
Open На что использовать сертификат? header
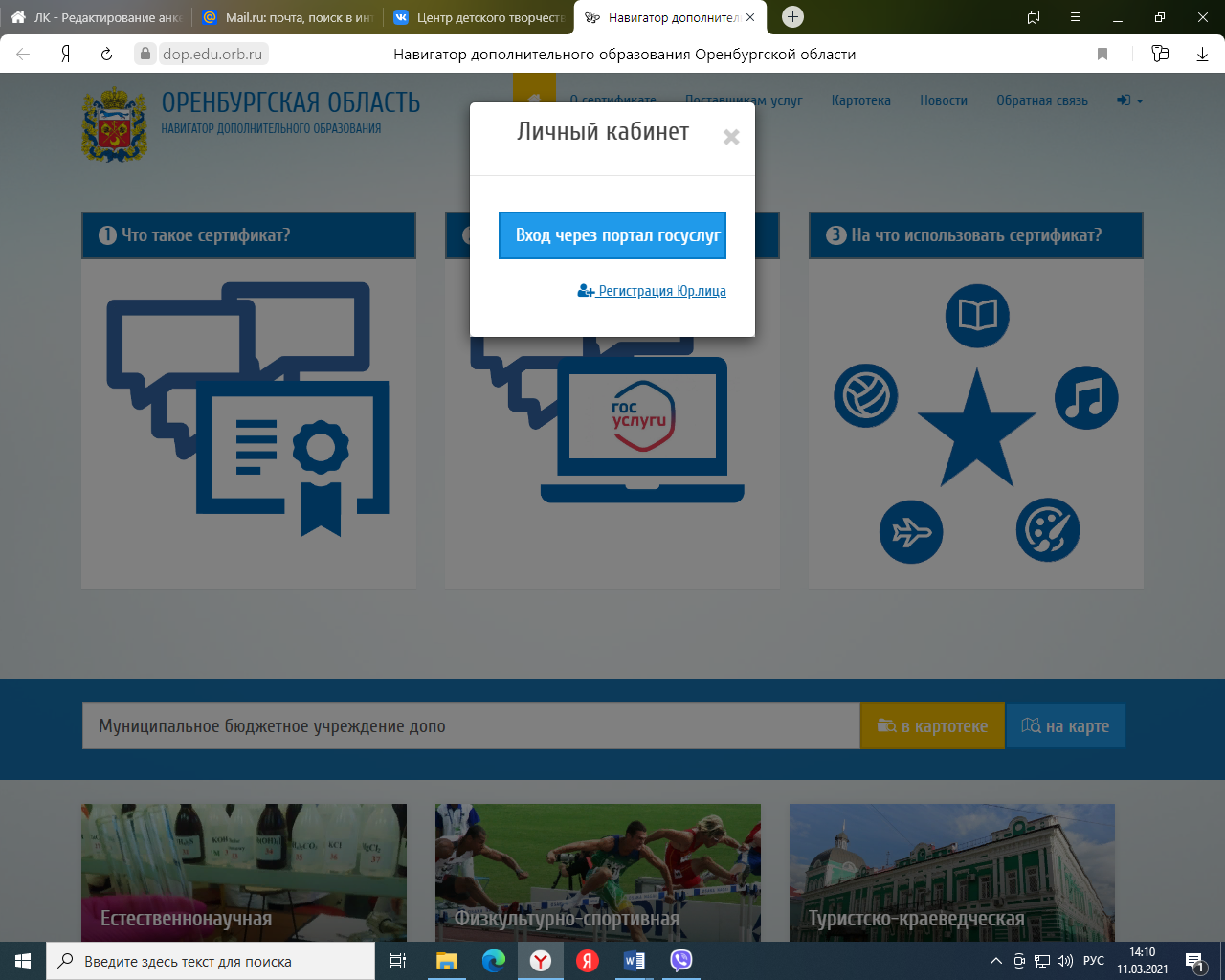pyautogui.click(x=976, y=235)
